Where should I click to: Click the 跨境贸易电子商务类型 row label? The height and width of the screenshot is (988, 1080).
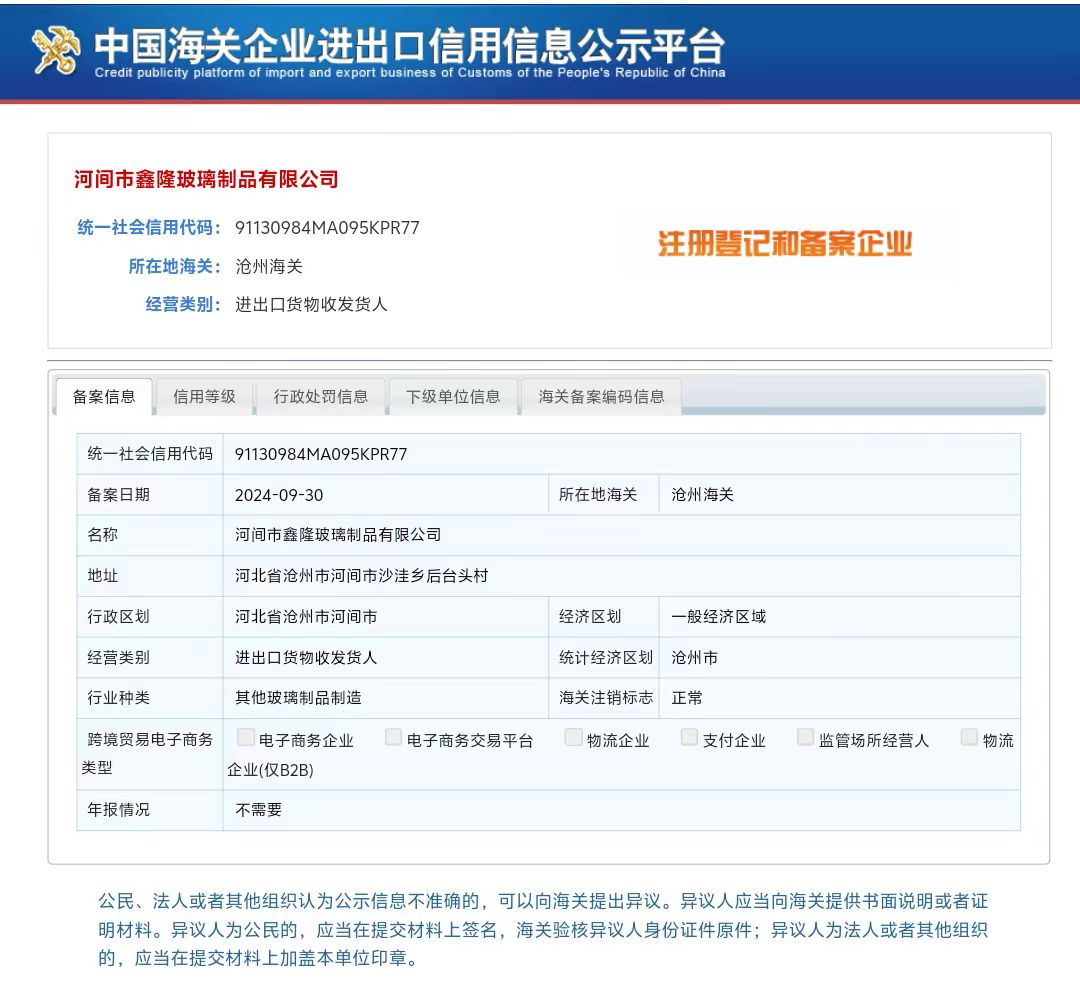(x=147, y=754)
